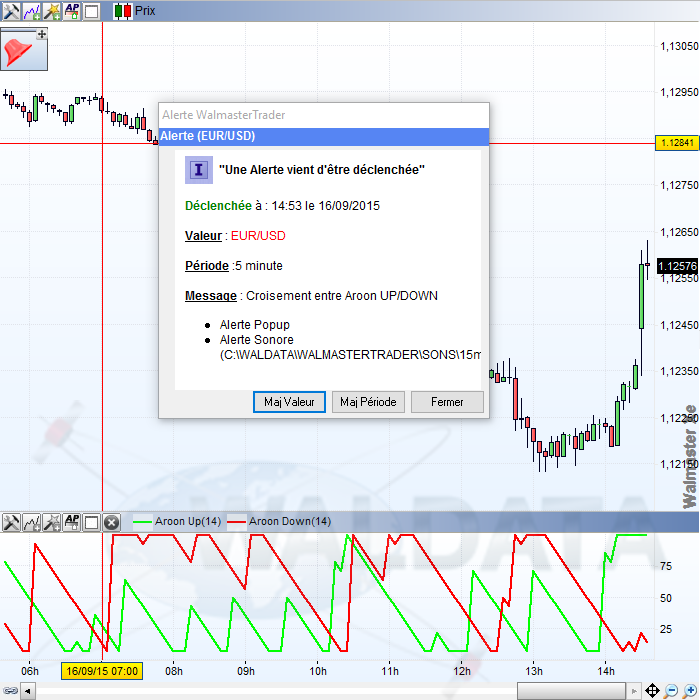Click the AP alert icon in price toolbar
Image resolution: width=700 pixels, height=700 pixels.
point(72,11)
